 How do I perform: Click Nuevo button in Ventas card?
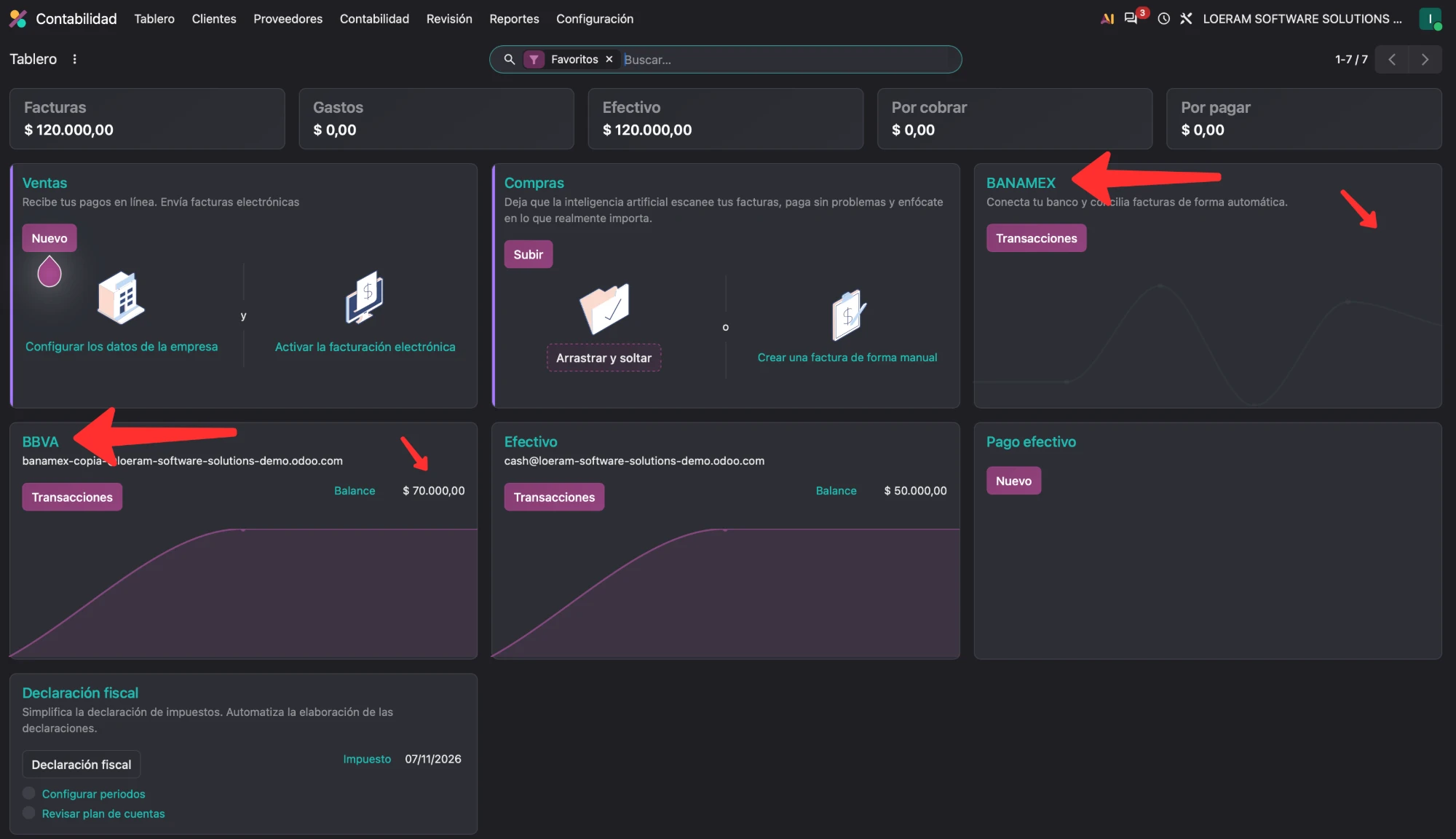pyautogui.click(x=50, y=238)
